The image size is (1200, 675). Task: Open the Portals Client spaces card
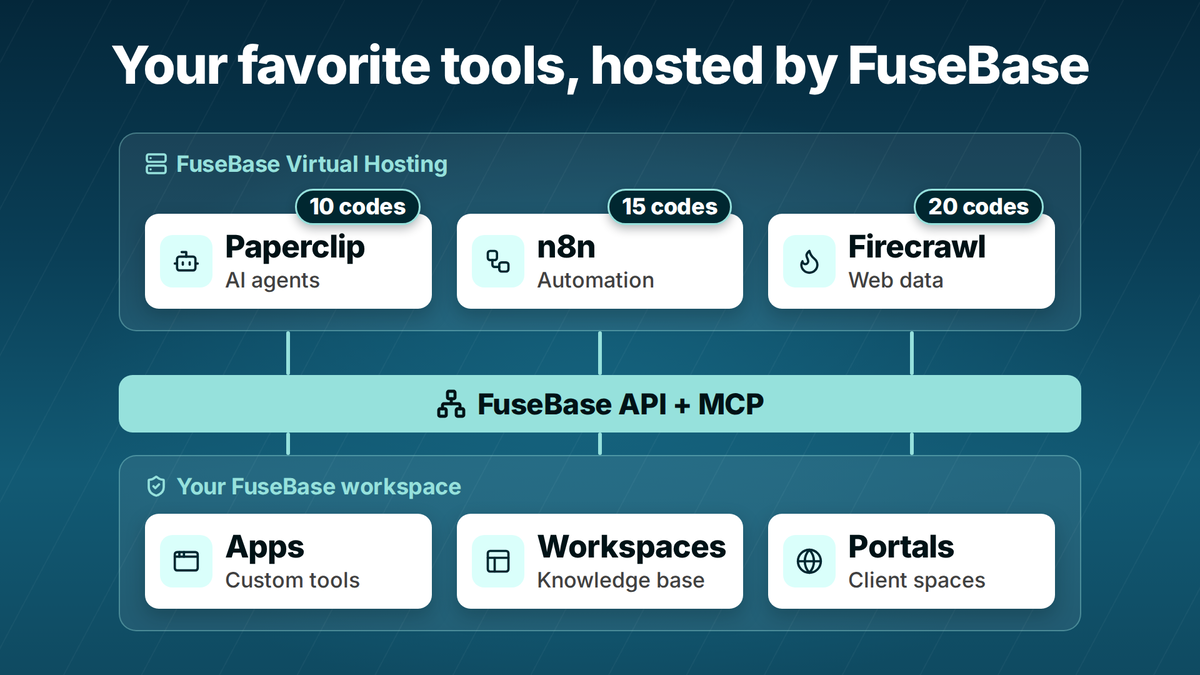point(911,561)
